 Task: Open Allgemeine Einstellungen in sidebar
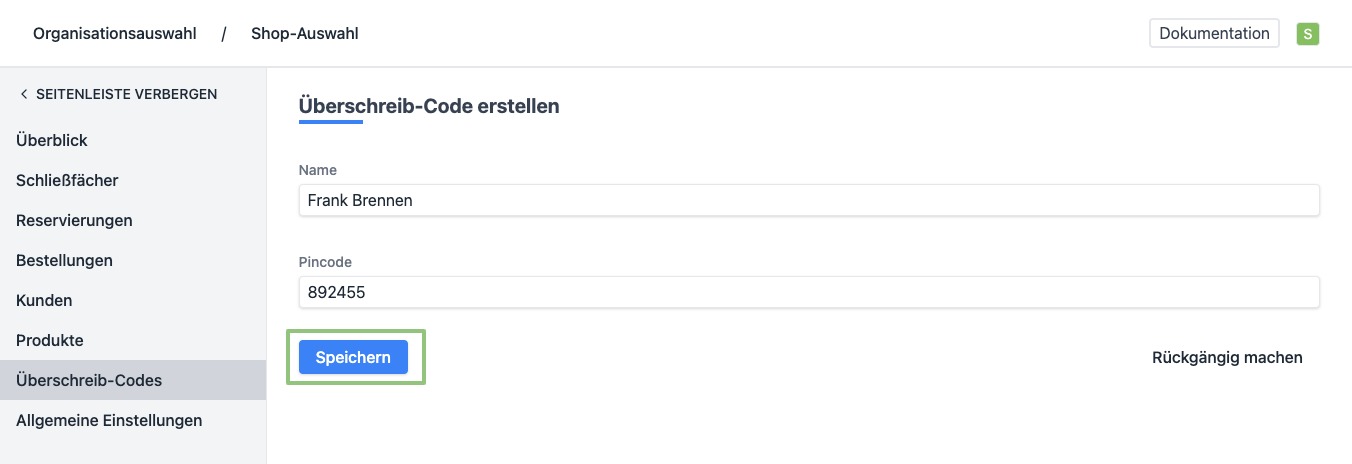coord(109,421)
